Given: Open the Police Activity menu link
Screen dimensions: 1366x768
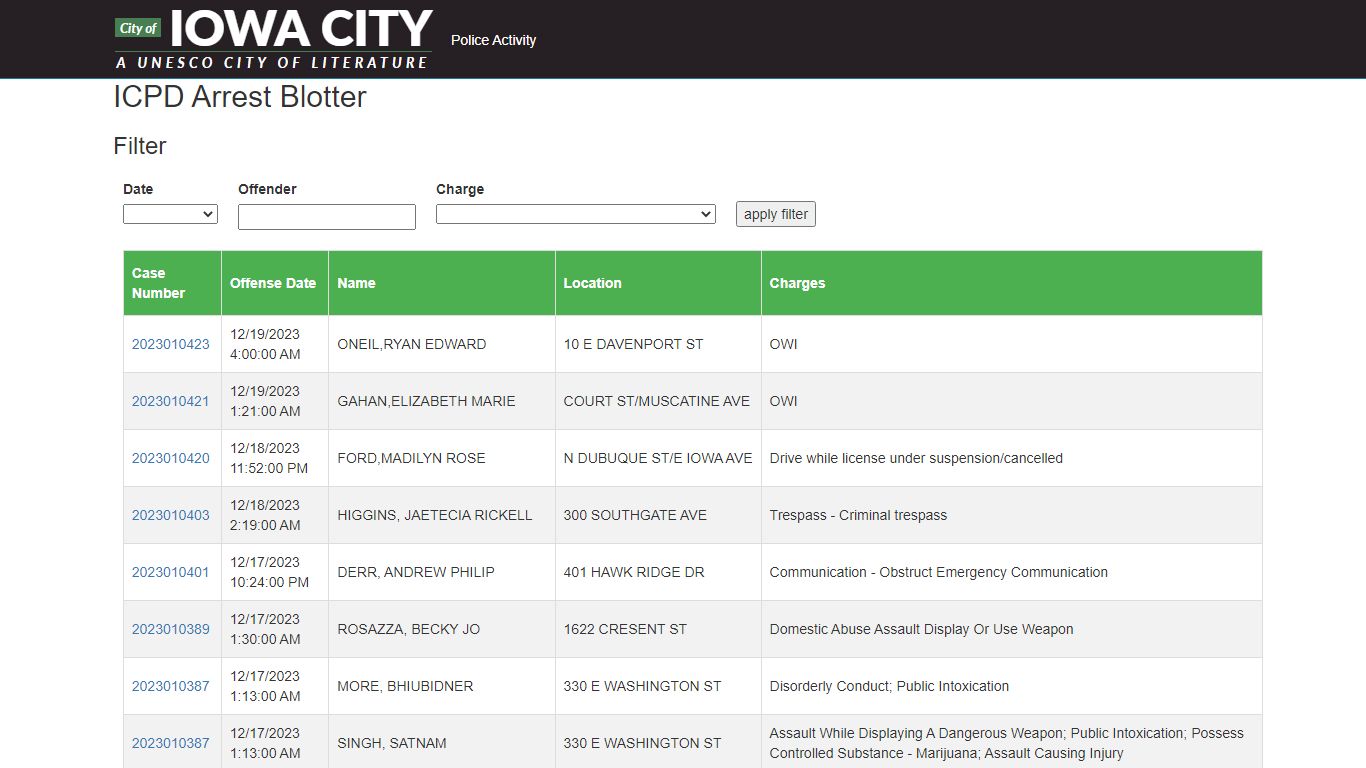Looking at the screenshot, I should pyautogui.click(x=493, y=40).
